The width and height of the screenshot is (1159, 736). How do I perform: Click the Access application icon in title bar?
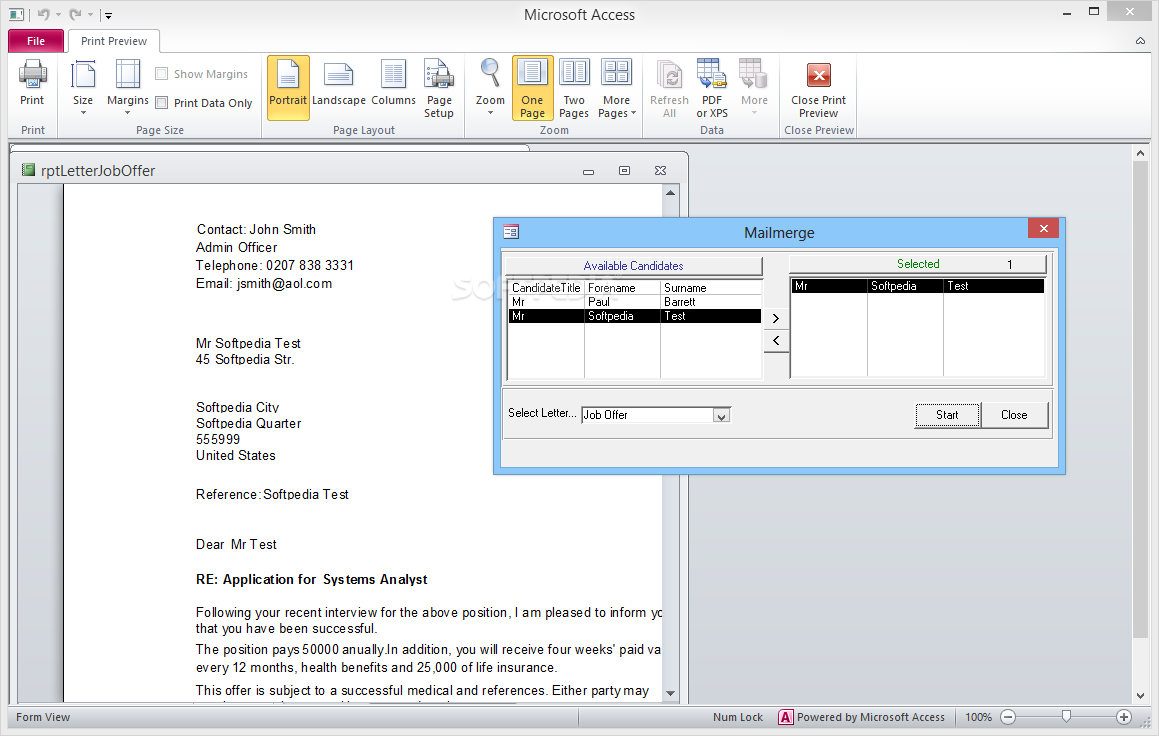16,14
